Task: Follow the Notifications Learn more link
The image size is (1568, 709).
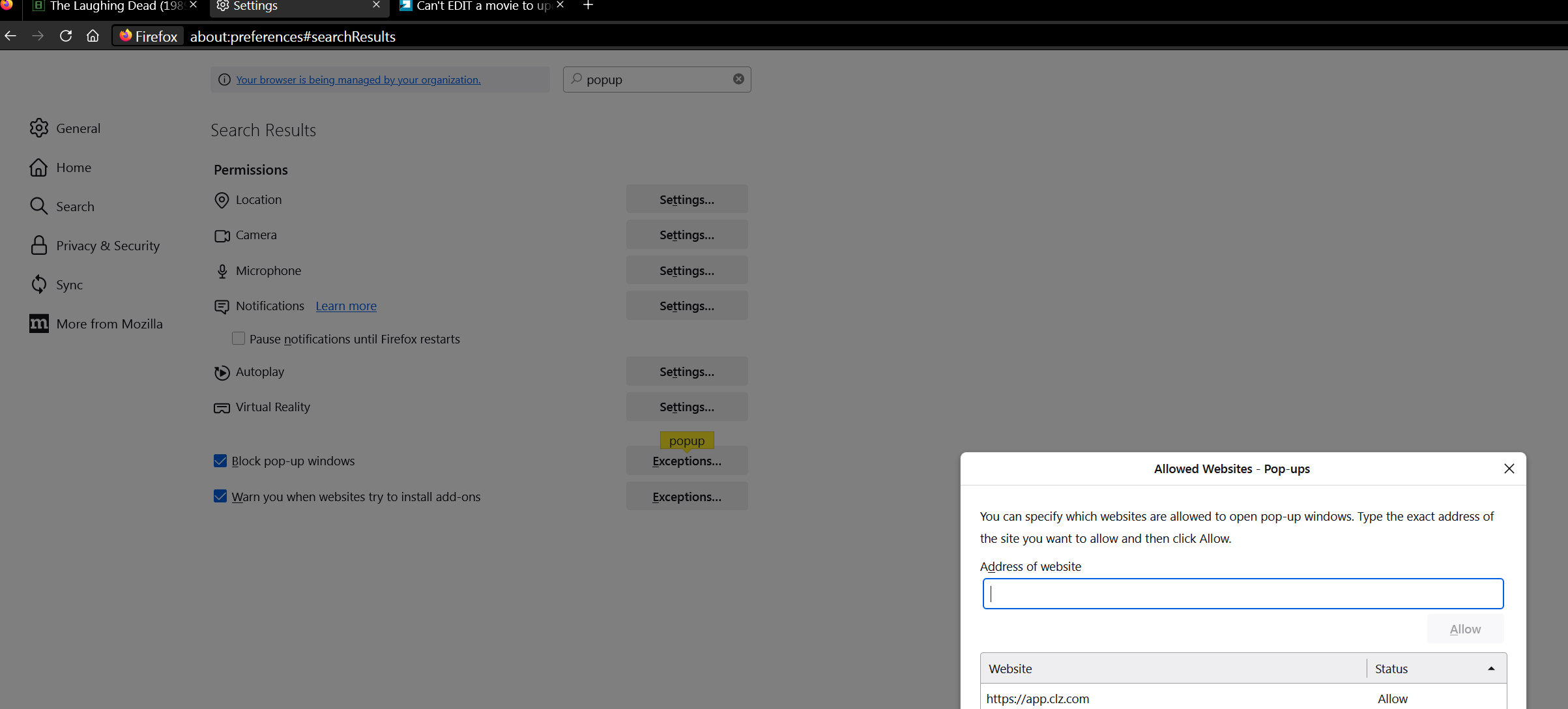Action: pyautogui.click(x=346, y=306)
